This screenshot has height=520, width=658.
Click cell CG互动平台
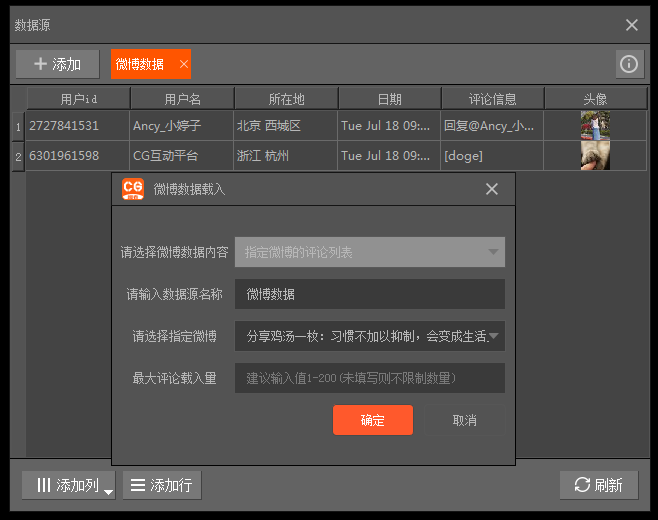tap(181, 156)
